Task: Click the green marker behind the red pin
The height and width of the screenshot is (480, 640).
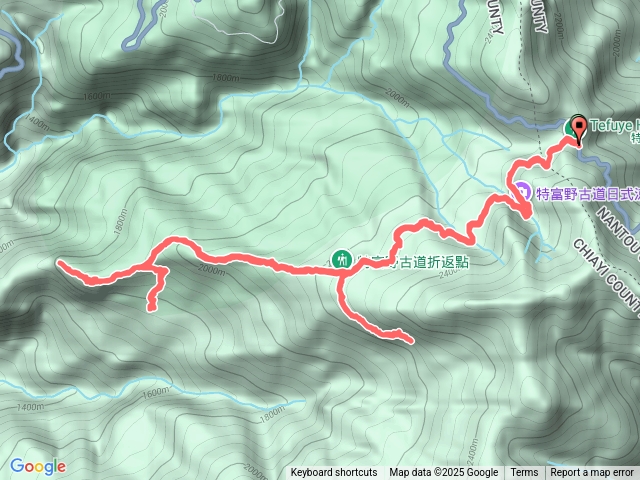Action: coord(570,128)
